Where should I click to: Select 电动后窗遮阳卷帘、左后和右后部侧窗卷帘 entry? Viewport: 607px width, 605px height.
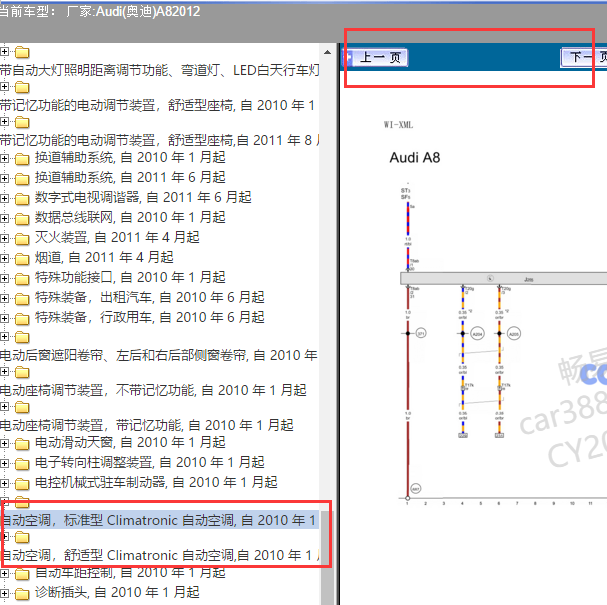159,355
